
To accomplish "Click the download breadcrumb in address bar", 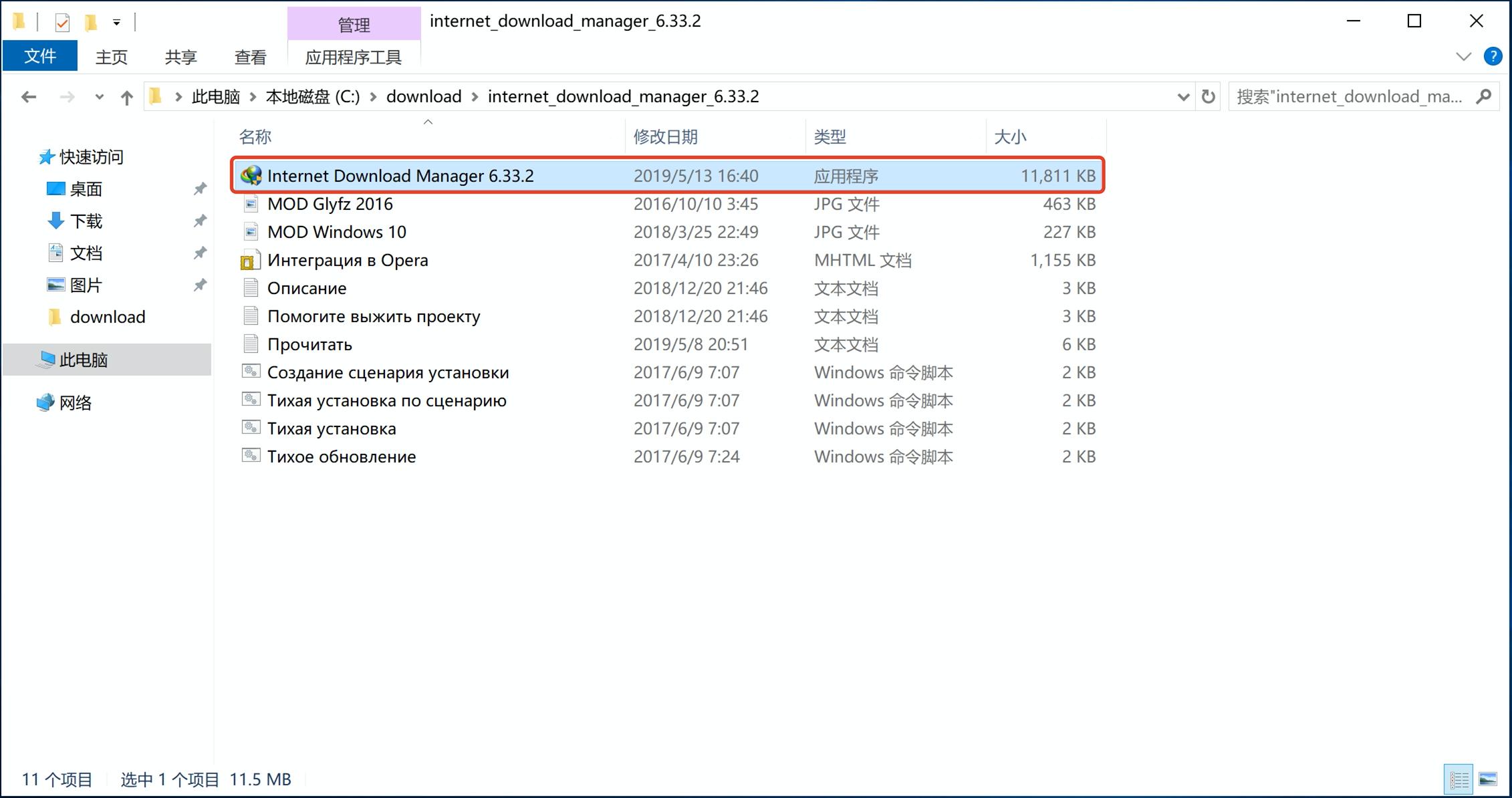I will point(424,97).
